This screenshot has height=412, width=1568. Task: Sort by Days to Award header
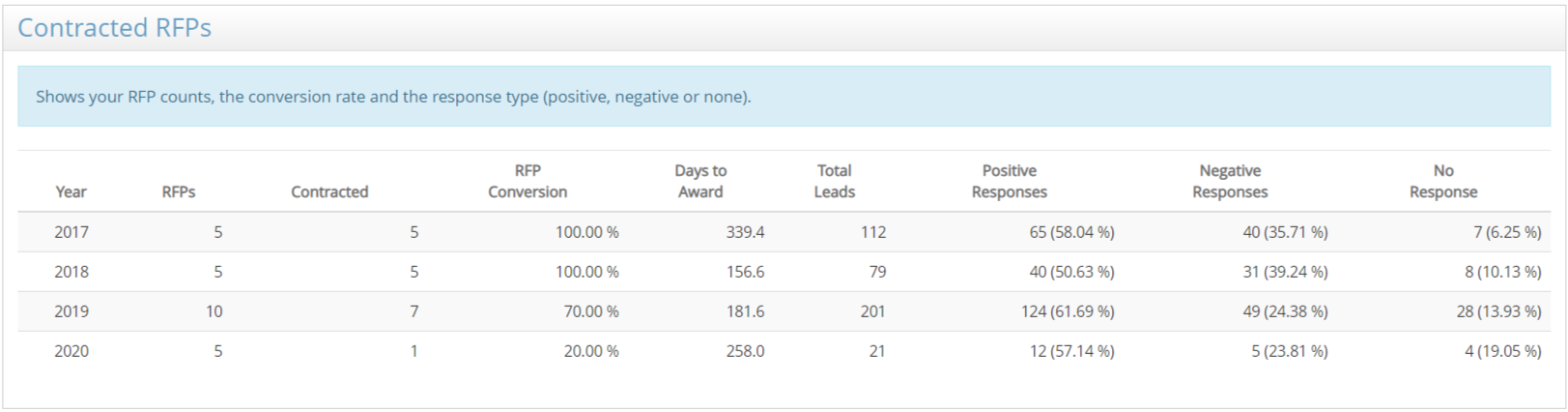pos(700,181)
